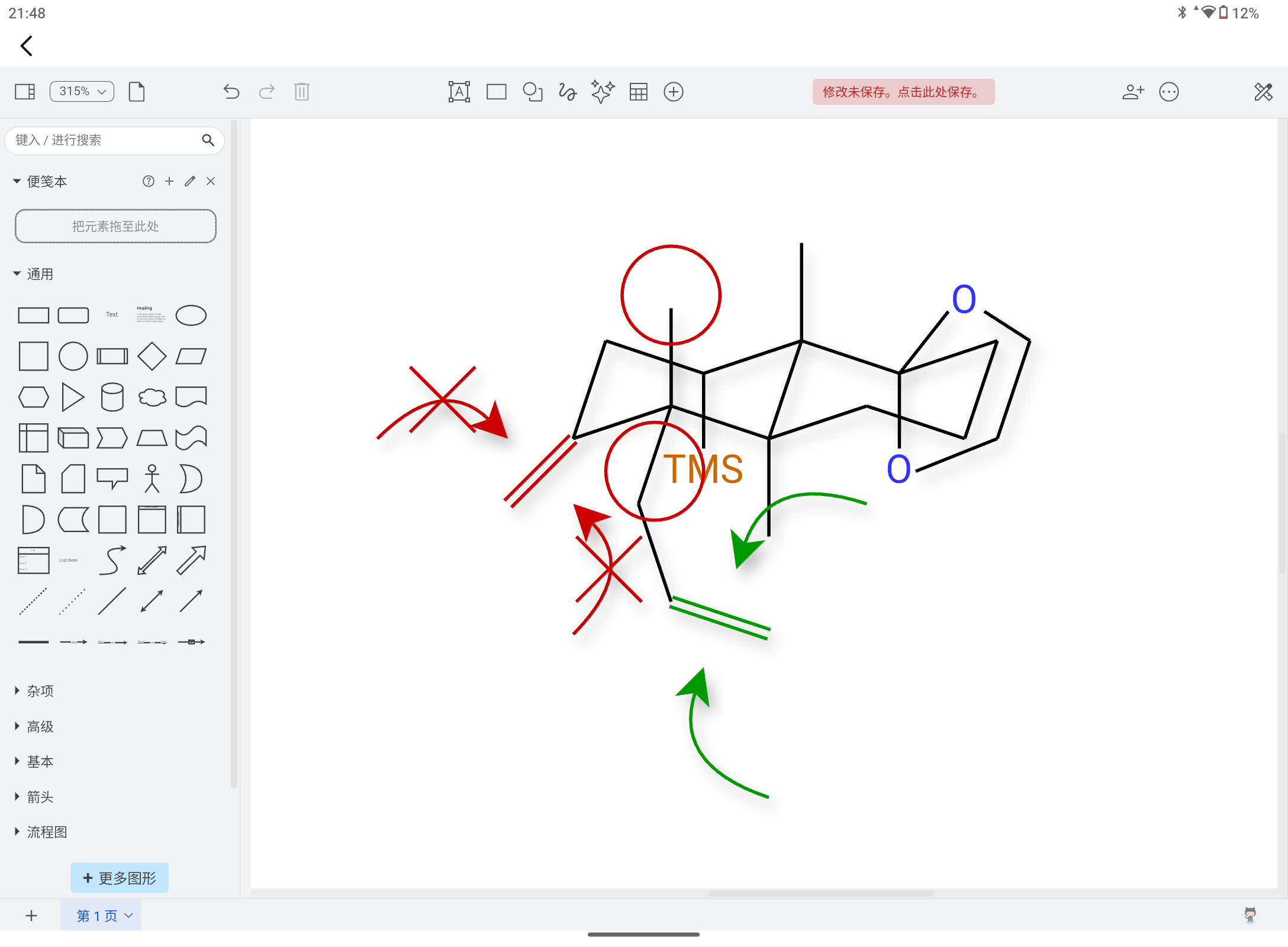Expand the 基本 section
The height and width of the screenshot is (947, 1288).
33,761
